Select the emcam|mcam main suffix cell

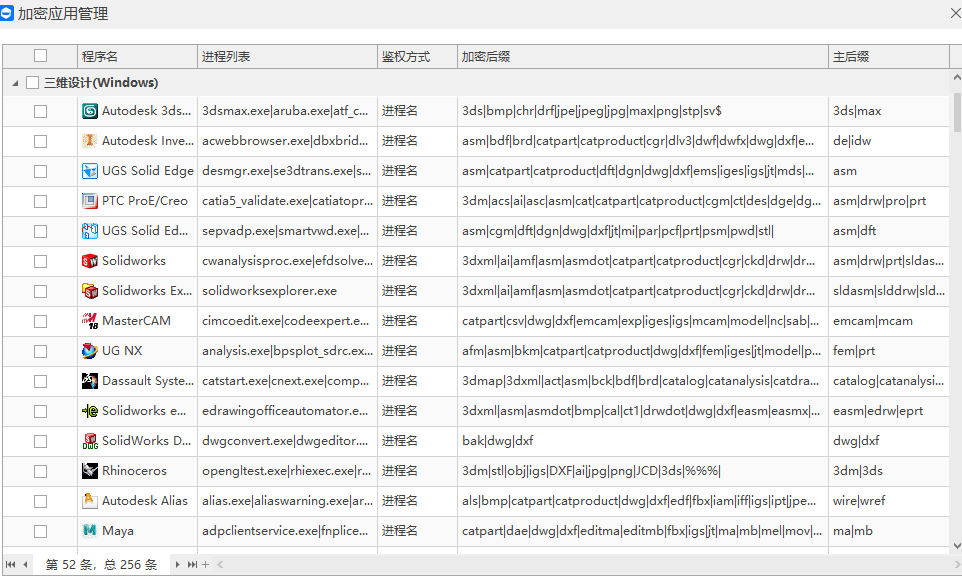click(x=889, y=321)
